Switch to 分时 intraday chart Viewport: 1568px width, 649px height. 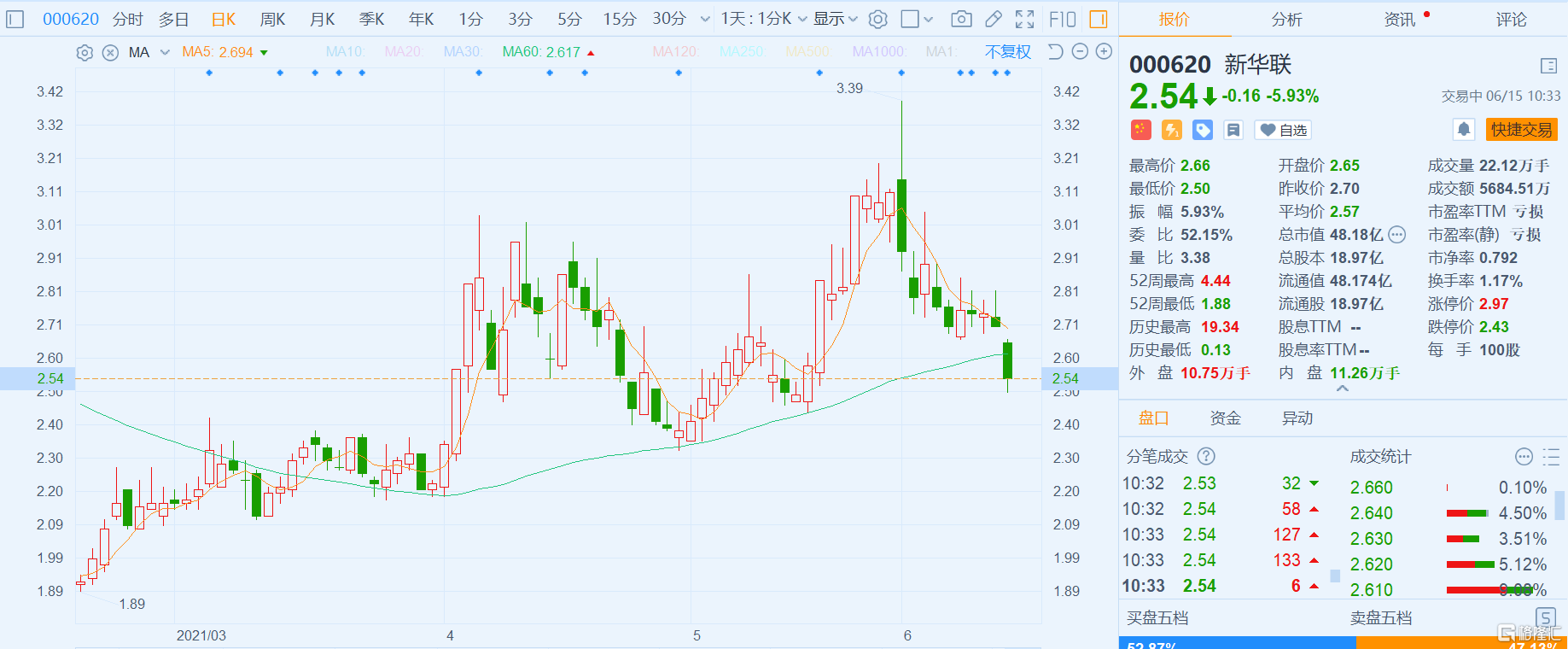point(128,19)
